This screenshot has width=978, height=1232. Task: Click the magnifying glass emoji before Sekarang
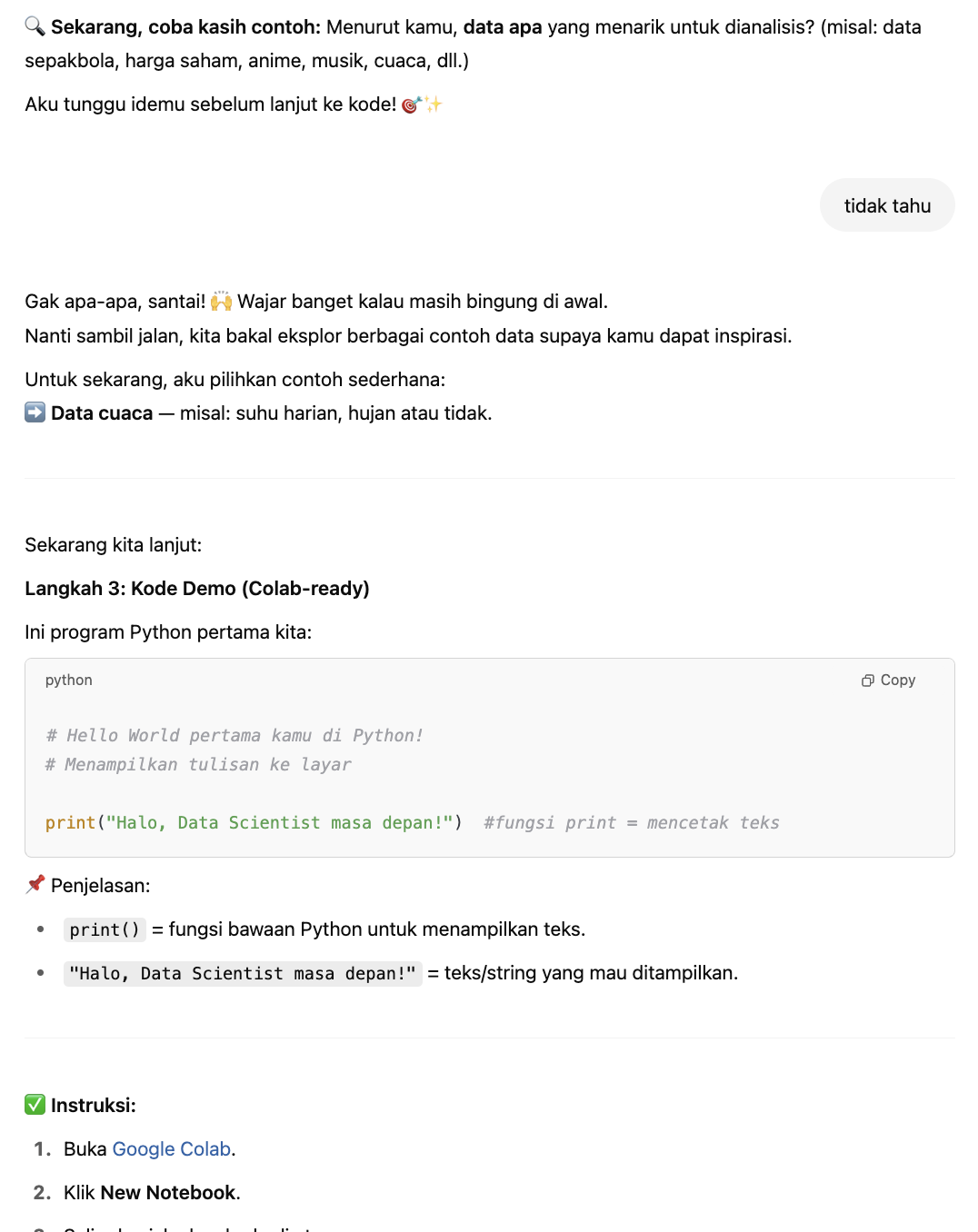pos(35,26)
